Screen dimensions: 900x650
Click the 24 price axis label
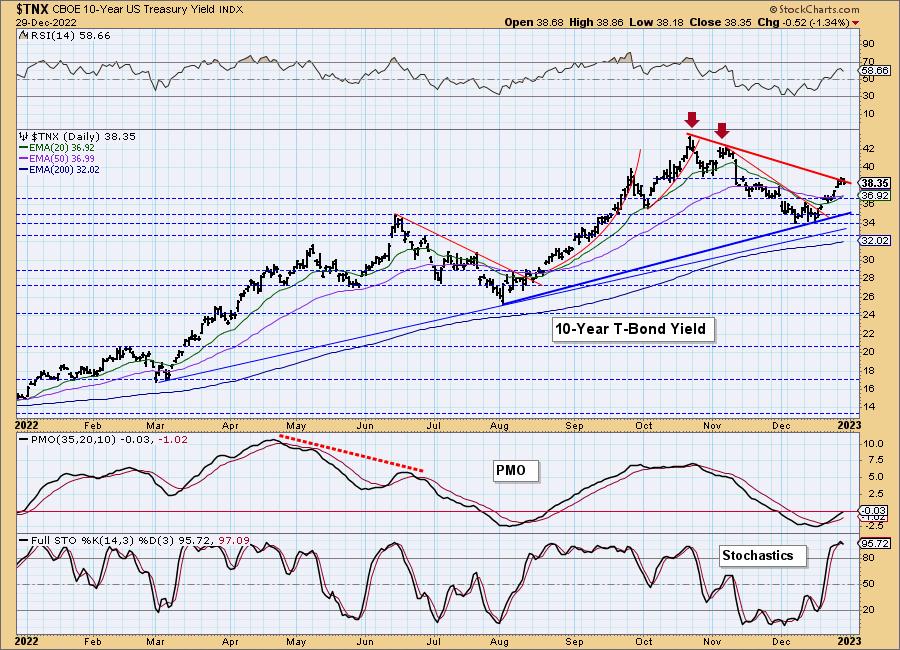point(868,315)
